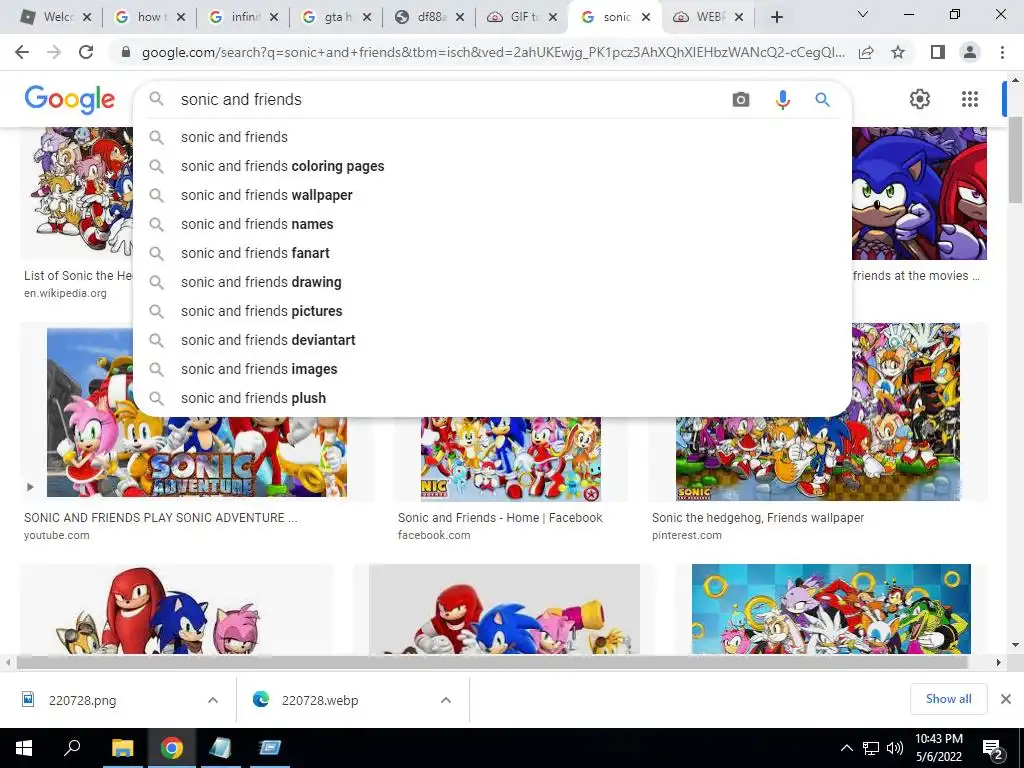Open 'Sonic and Friends - Home | Facebook' link
Screen dimensions: 1024x768
point(500,518)
